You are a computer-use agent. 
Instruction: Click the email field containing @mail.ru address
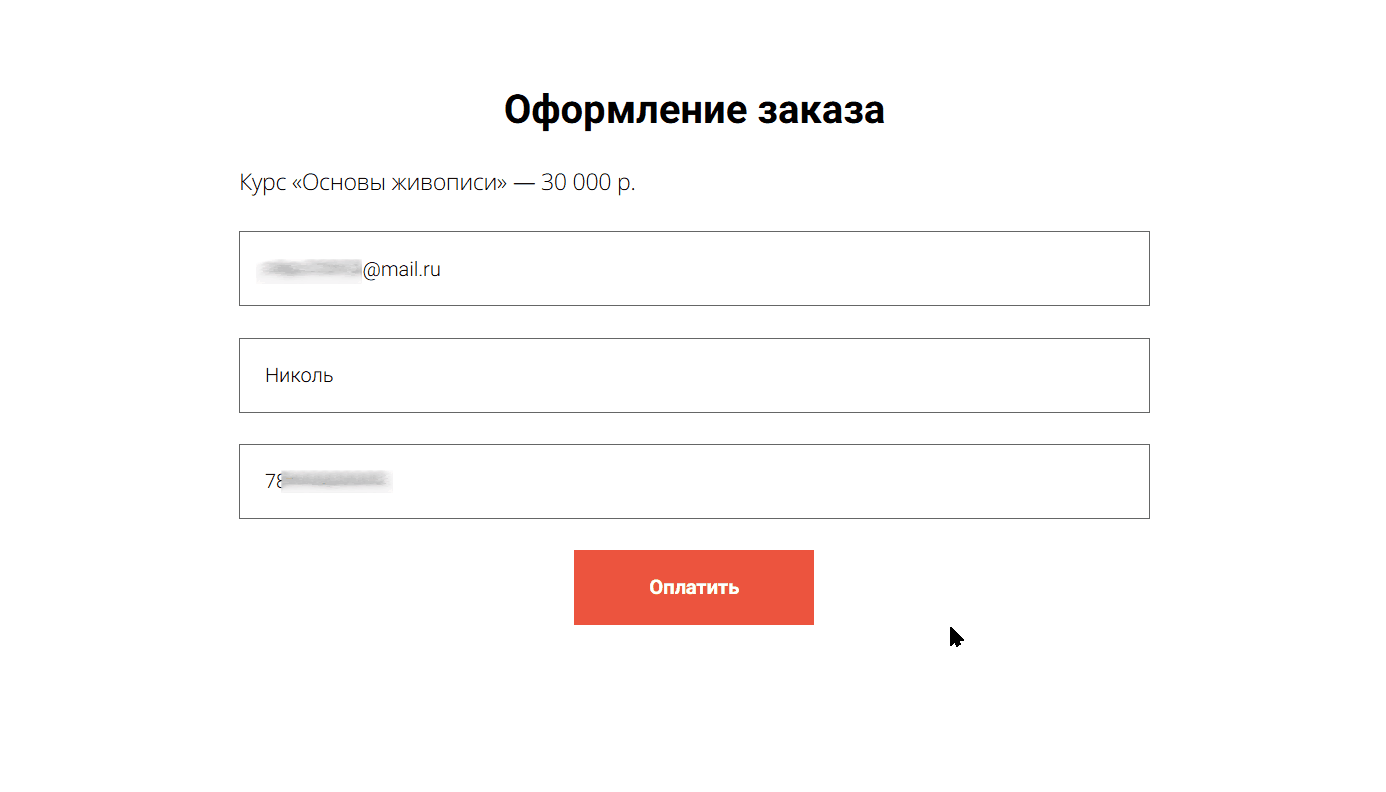(693, 268)
